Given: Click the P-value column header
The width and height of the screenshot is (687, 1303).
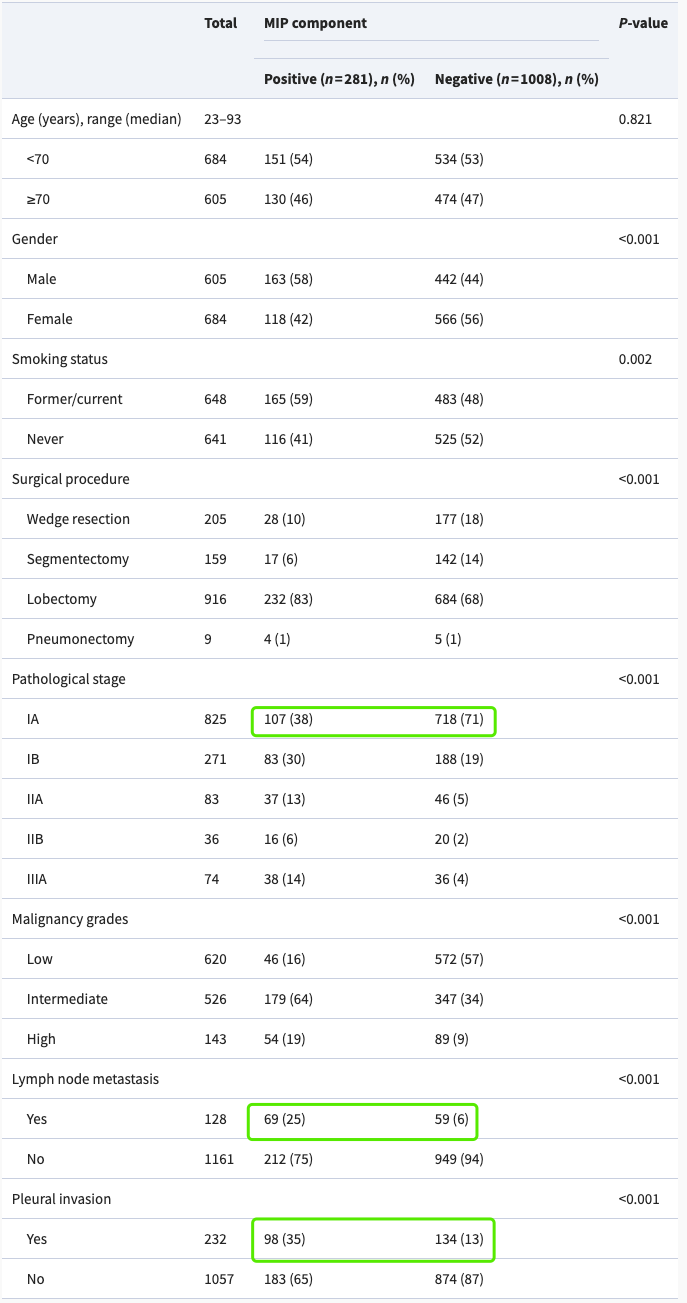Looking at the screenshot, I should pyautogui.click(x=642, y=23).
